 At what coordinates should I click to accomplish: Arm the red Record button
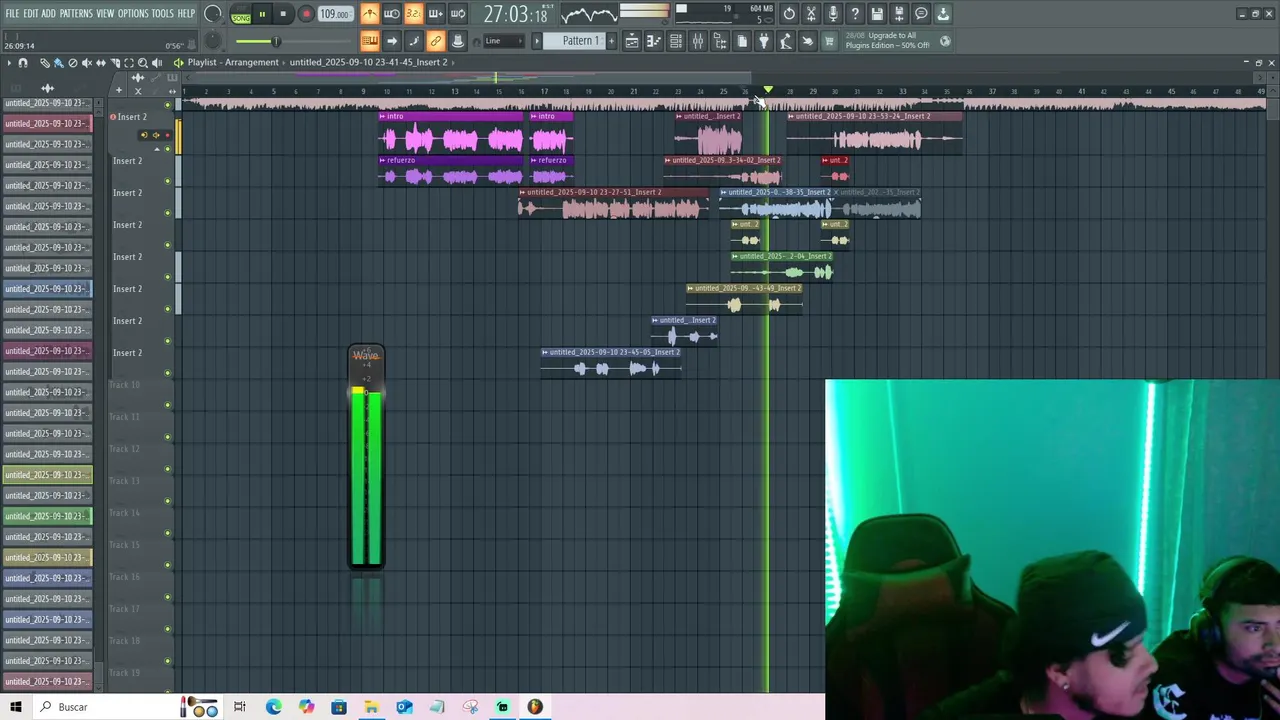(306, 14)
